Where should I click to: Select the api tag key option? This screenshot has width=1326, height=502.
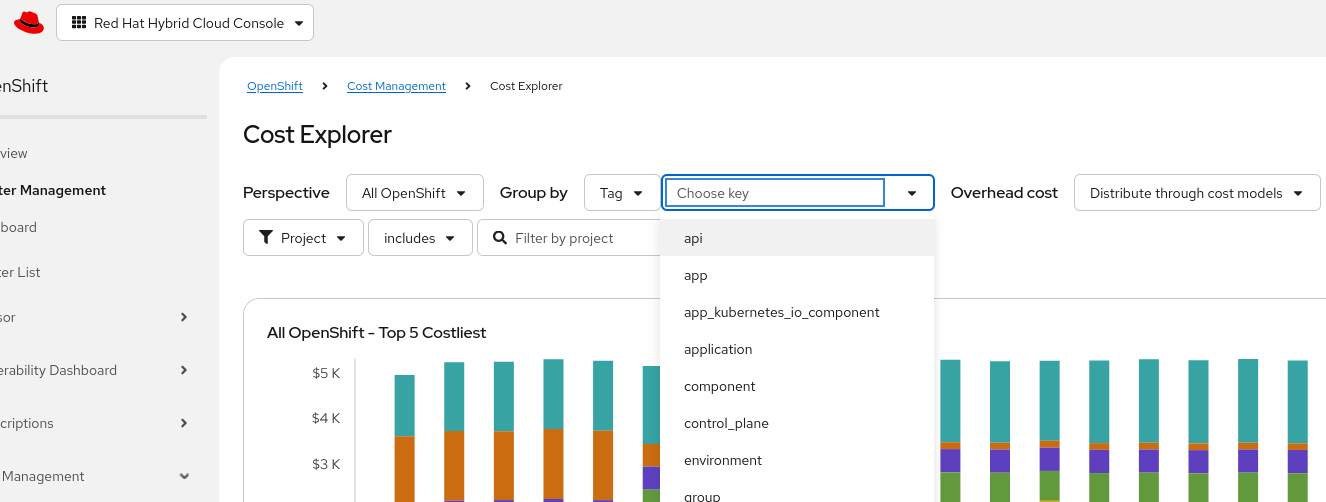coord(694,238)
